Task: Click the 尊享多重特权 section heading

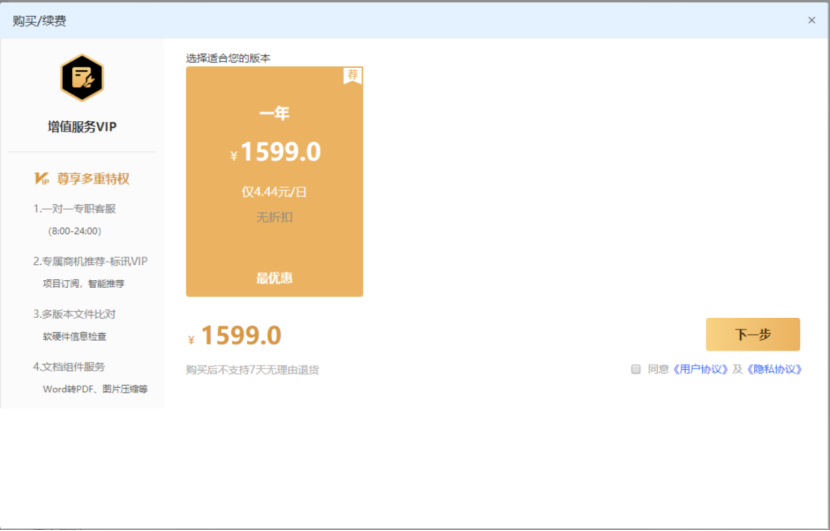Action: click(x=93, y=179)
